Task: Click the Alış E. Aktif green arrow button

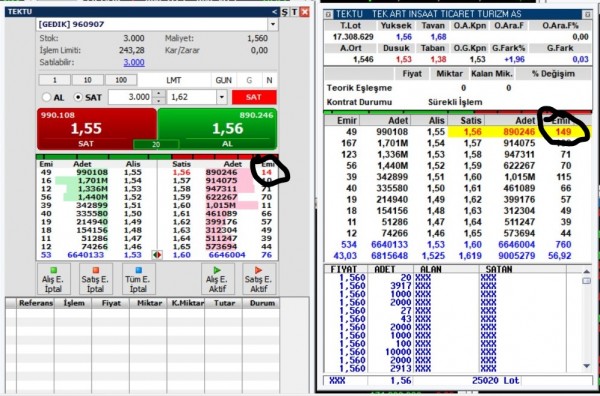Action: coord(218,279)
